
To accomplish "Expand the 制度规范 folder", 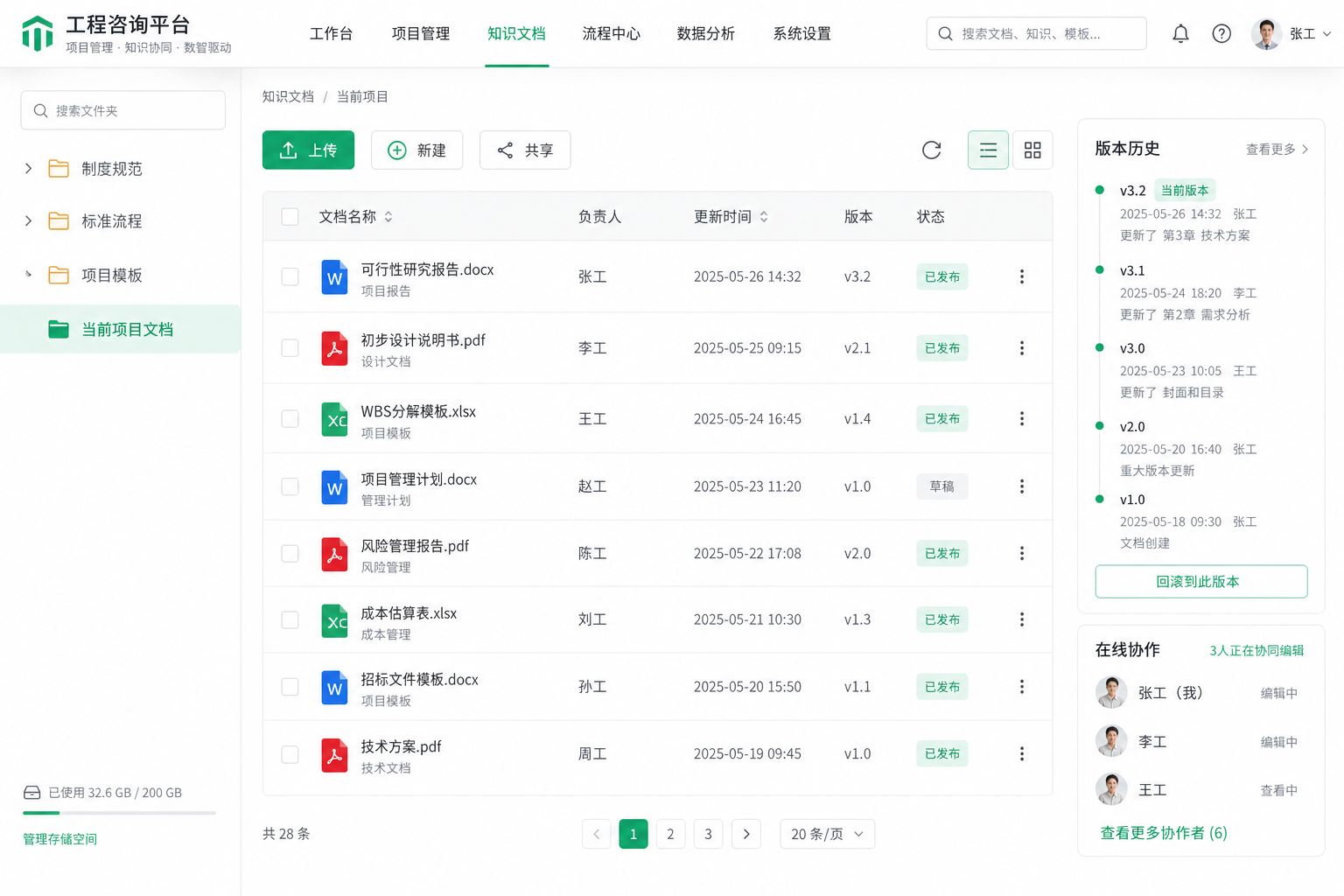I will coord(28,168).
